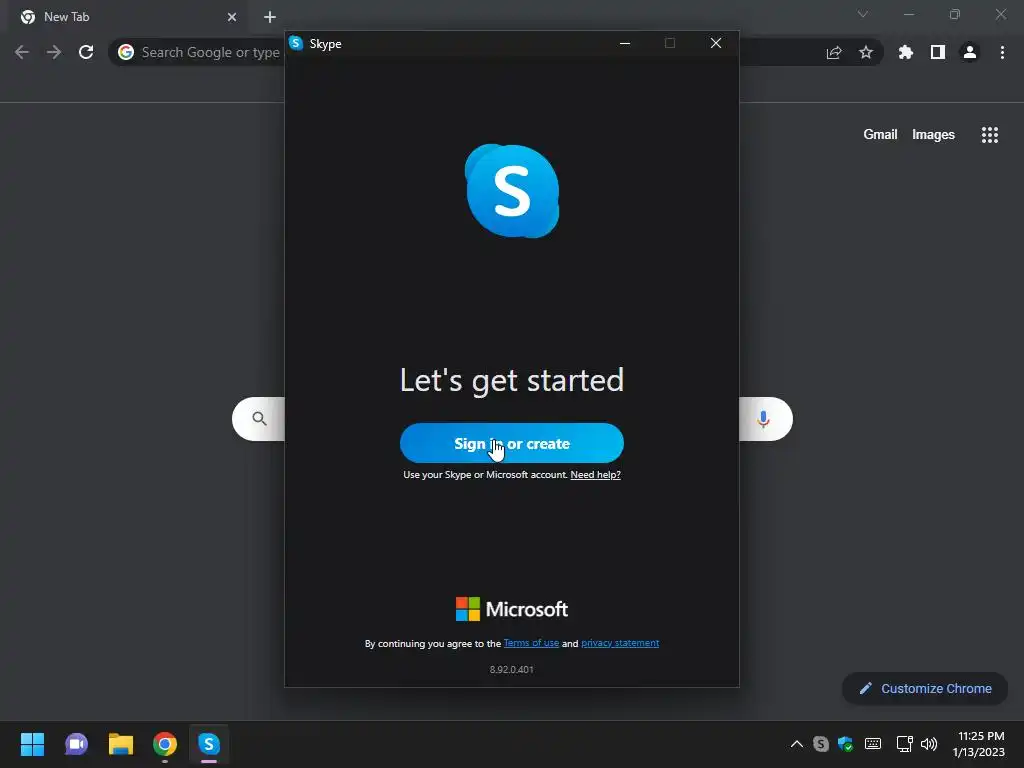Minimize the Skype window
1024x768 pixels.
coord(625,43)
